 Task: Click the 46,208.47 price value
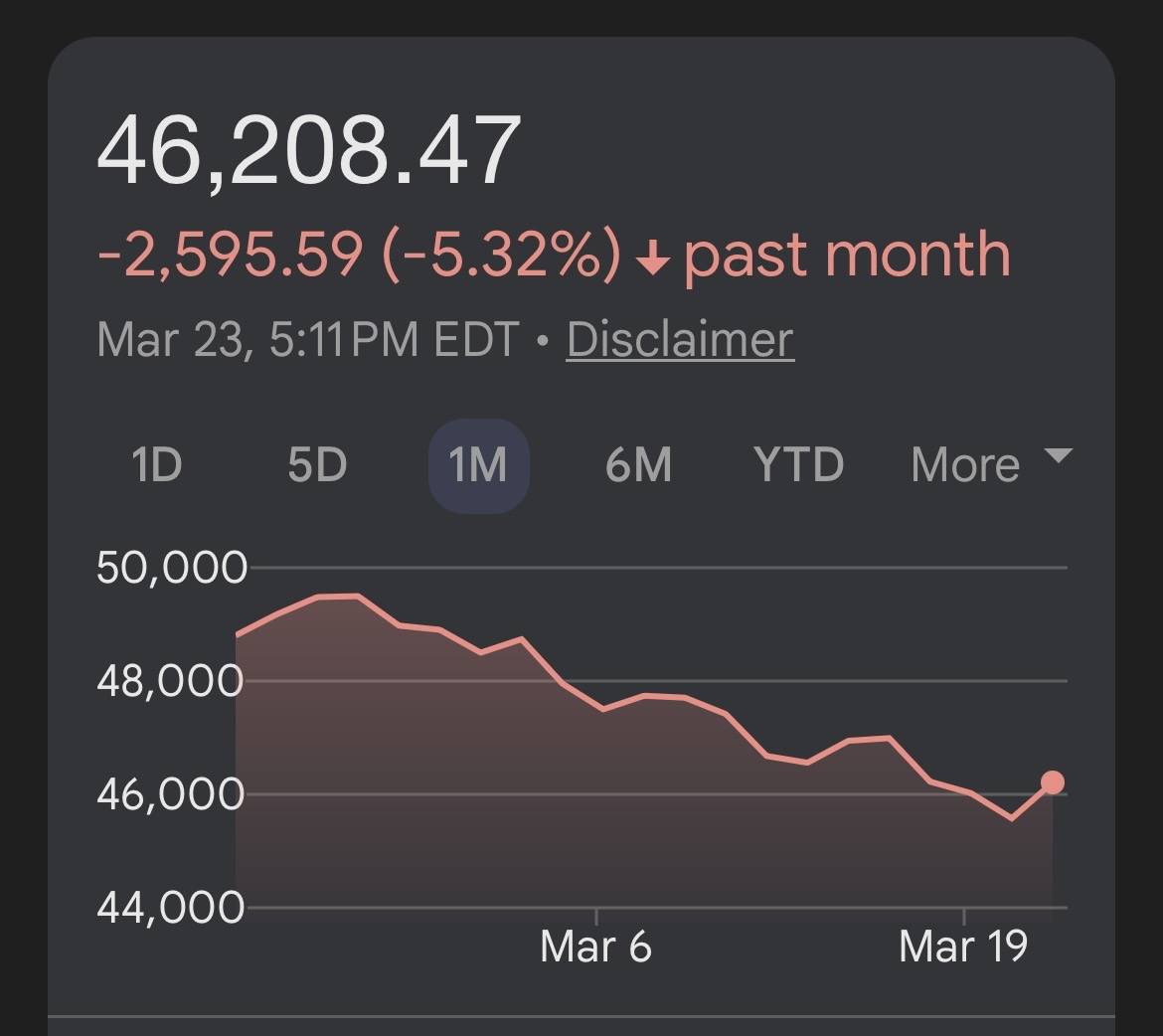pos(308,152)
